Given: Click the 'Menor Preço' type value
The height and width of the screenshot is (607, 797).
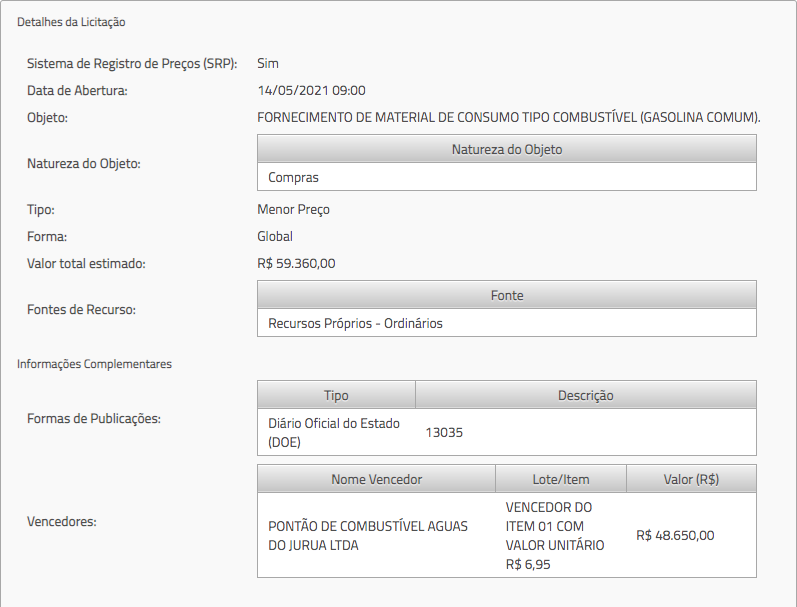Looking at the screenshot, I should tap(293, 209).
